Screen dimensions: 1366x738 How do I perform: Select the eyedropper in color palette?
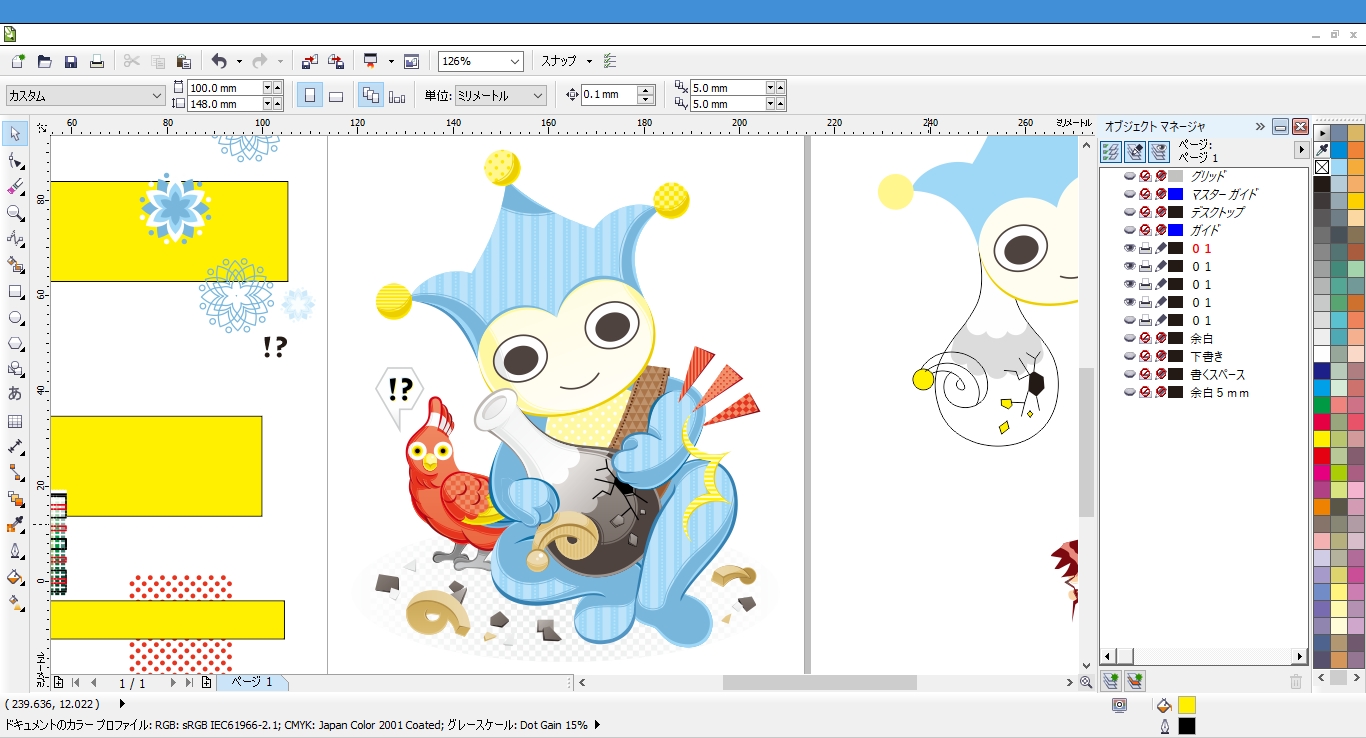point(1322,150)
